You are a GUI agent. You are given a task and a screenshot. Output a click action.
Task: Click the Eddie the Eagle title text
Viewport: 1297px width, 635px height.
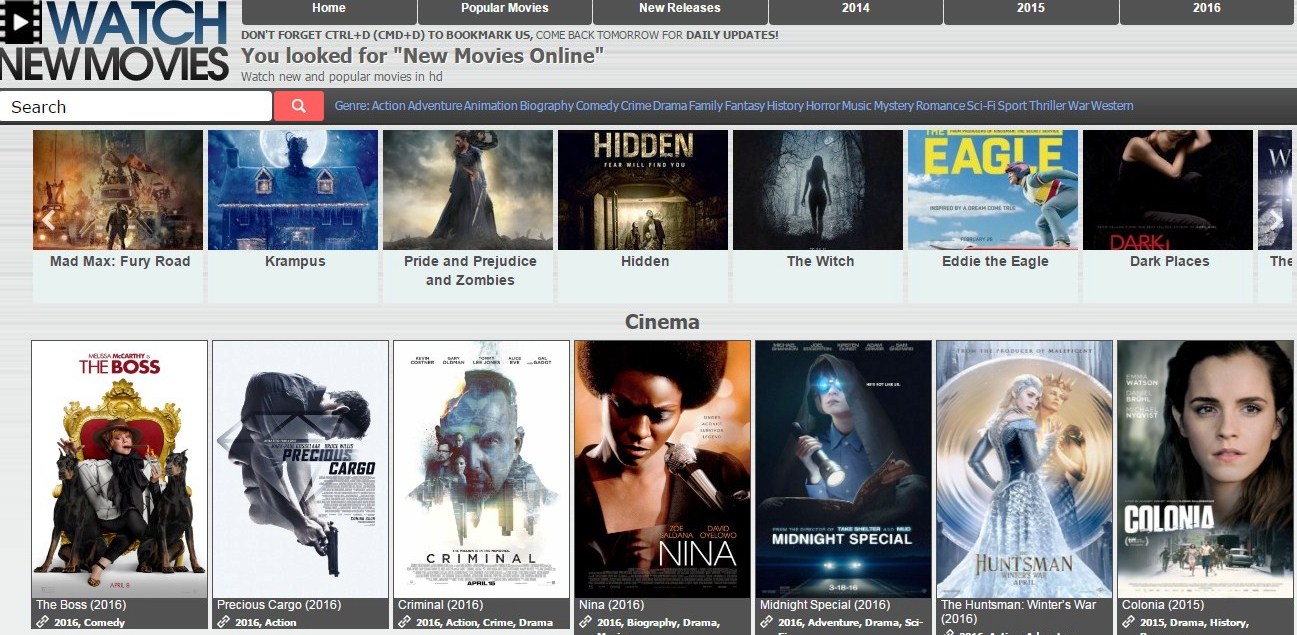point(995,261)
